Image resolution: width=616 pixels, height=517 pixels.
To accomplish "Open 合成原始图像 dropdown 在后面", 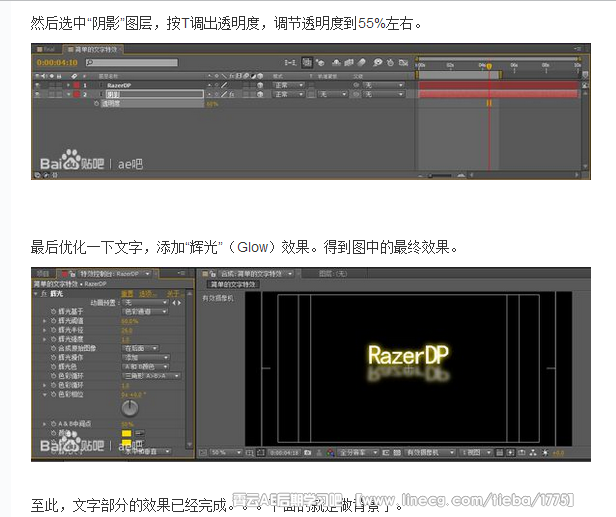I will 141,348.
